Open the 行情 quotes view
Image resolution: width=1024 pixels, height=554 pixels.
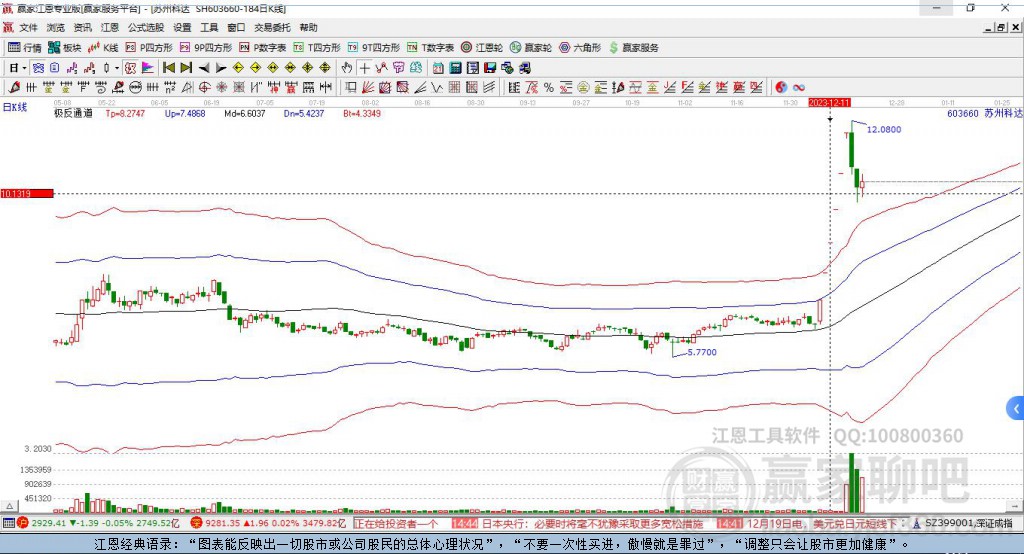coord(24,48)
